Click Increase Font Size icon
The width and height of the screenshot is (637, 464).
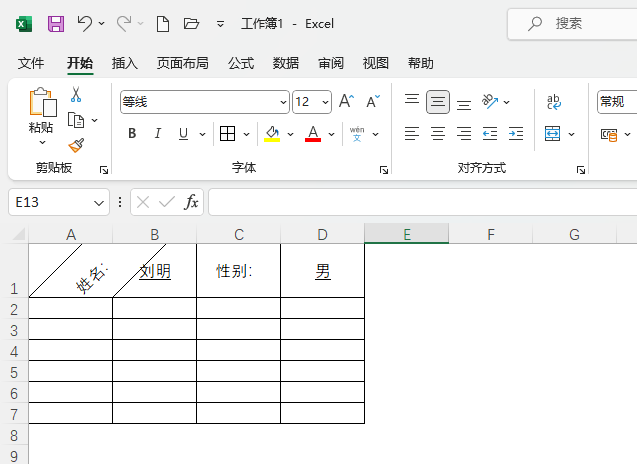(x=347, y=101)
